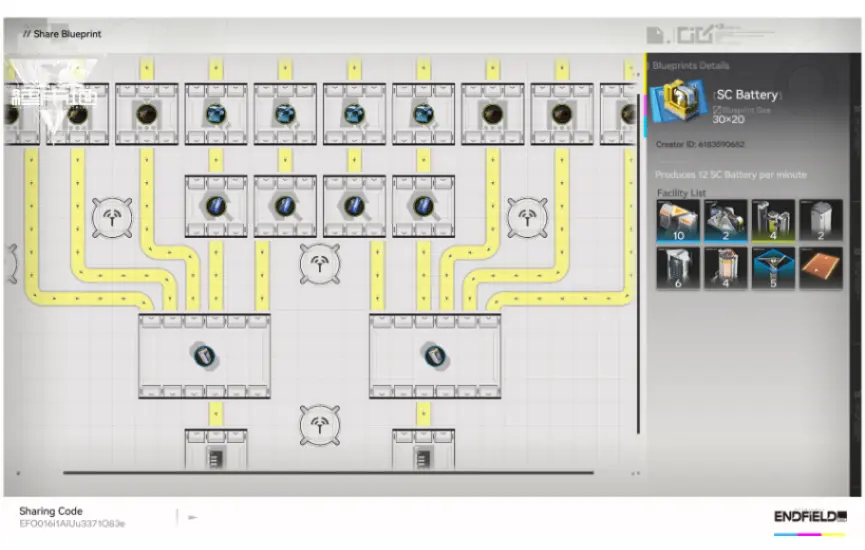Select the leftmost blue crystal machine in top row

click(216, 114)
